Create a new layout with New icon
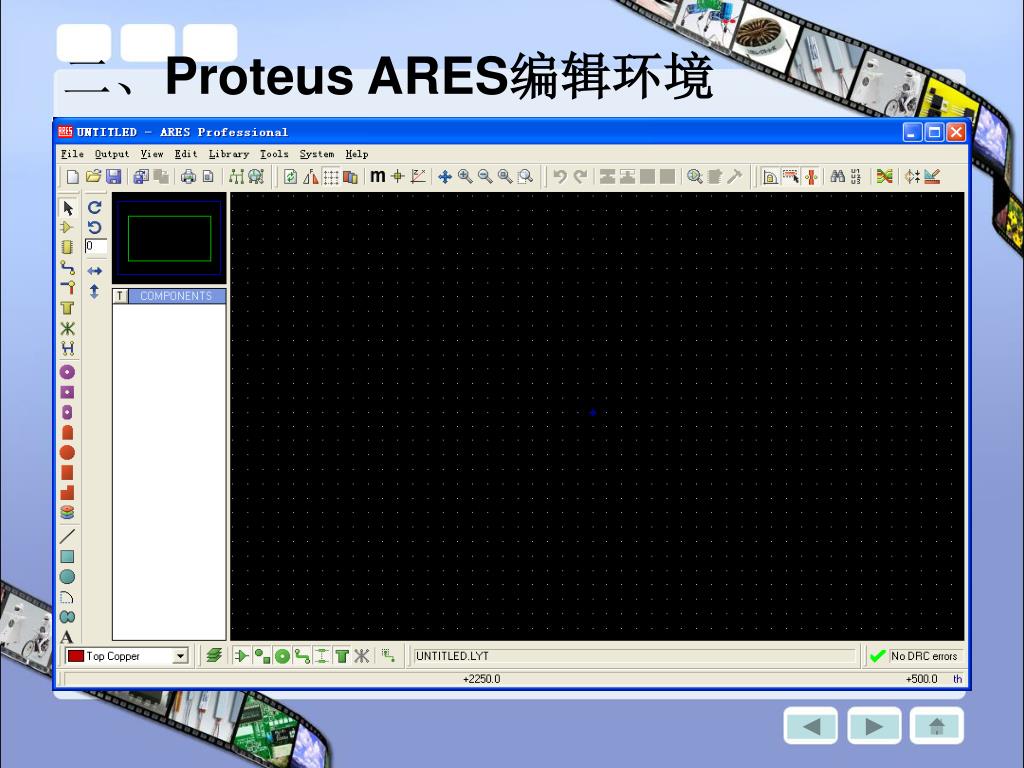Screen dimensions: 1024x768 (x=72, y=176)
